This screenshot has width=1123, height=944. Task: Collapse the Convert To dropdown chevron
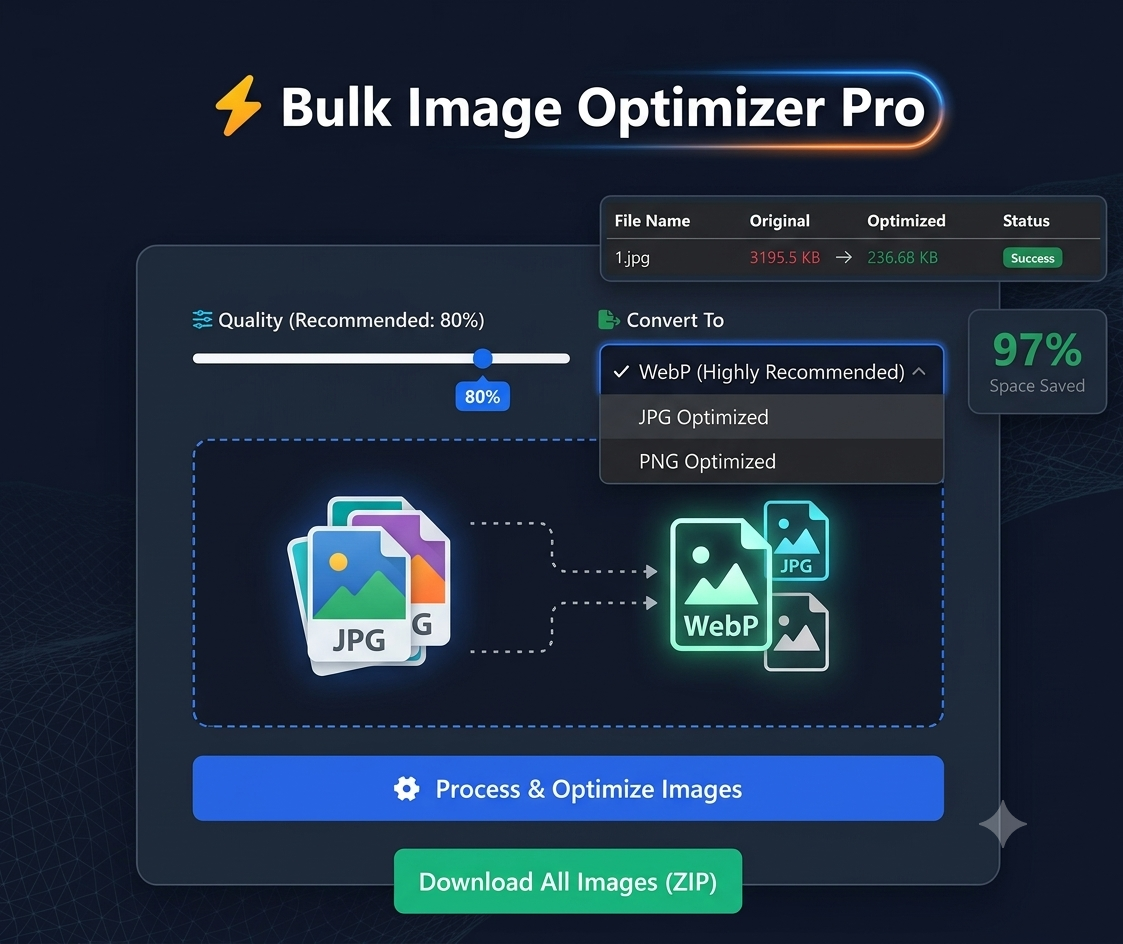[x=920, y=371]
